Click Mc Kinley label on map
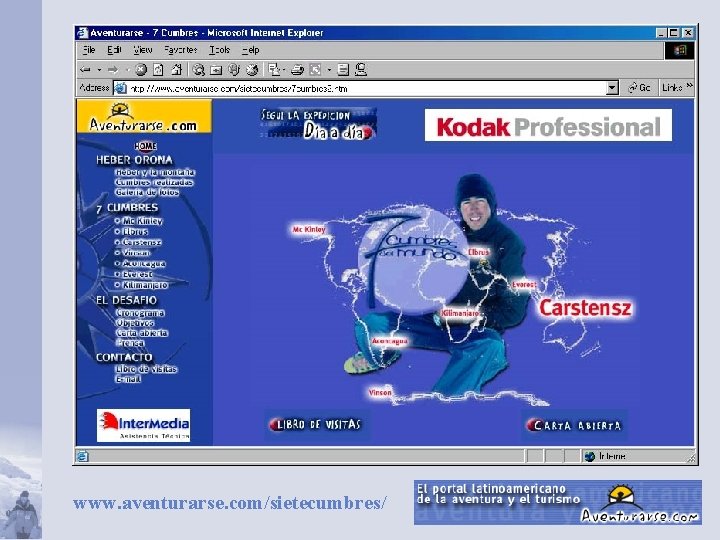This screenshot has width=720, height=540. point(309,229)
